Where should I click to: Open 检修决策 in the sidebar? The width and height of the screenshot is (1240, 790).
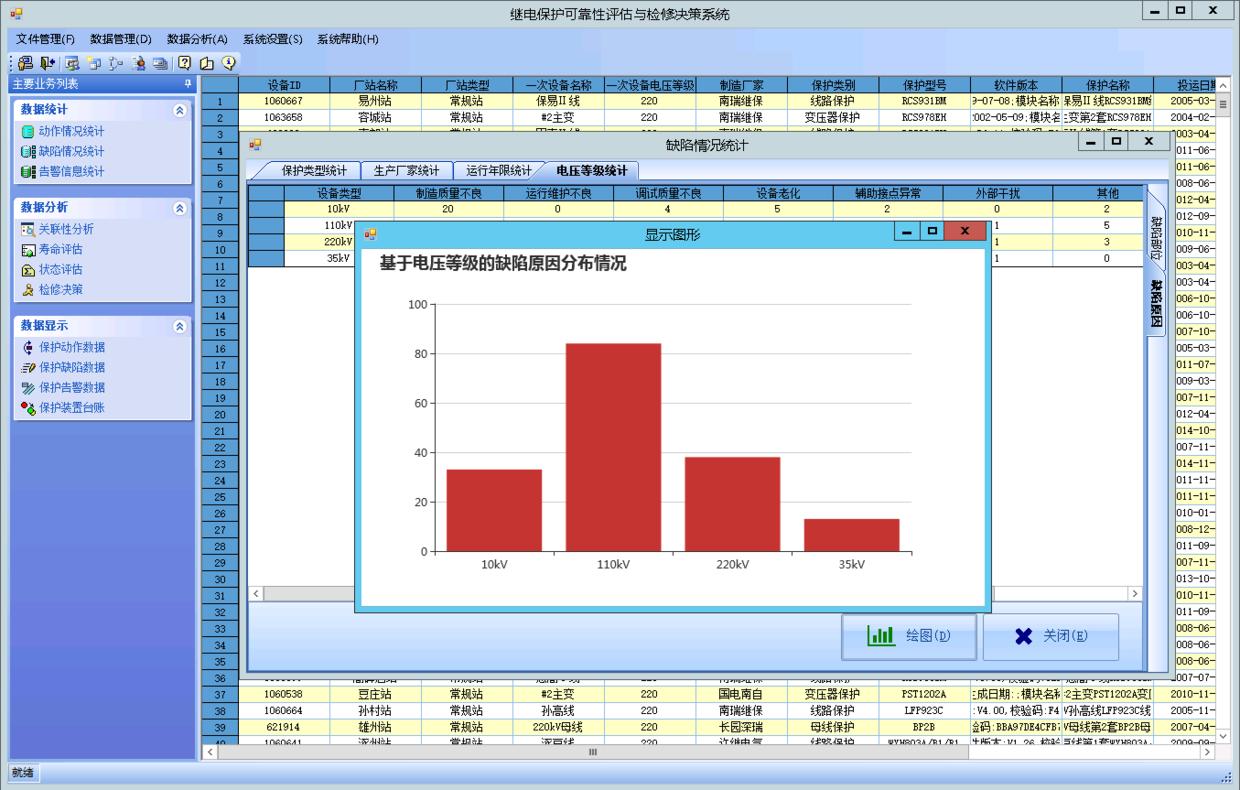(x=59, y=289)
